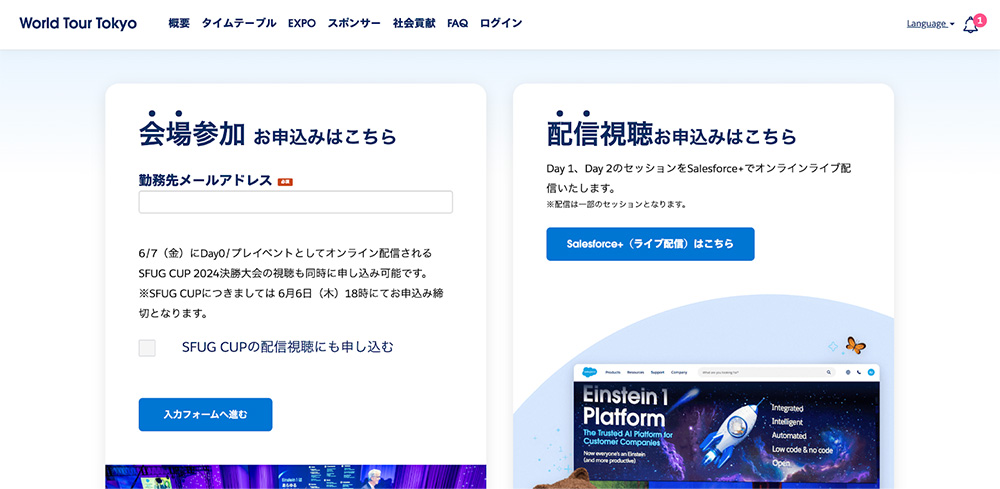Viewport: 1000px width, 489px height.
Task: Open the notification bell icon
Action: pyautogui.click(x=969, y=26)
